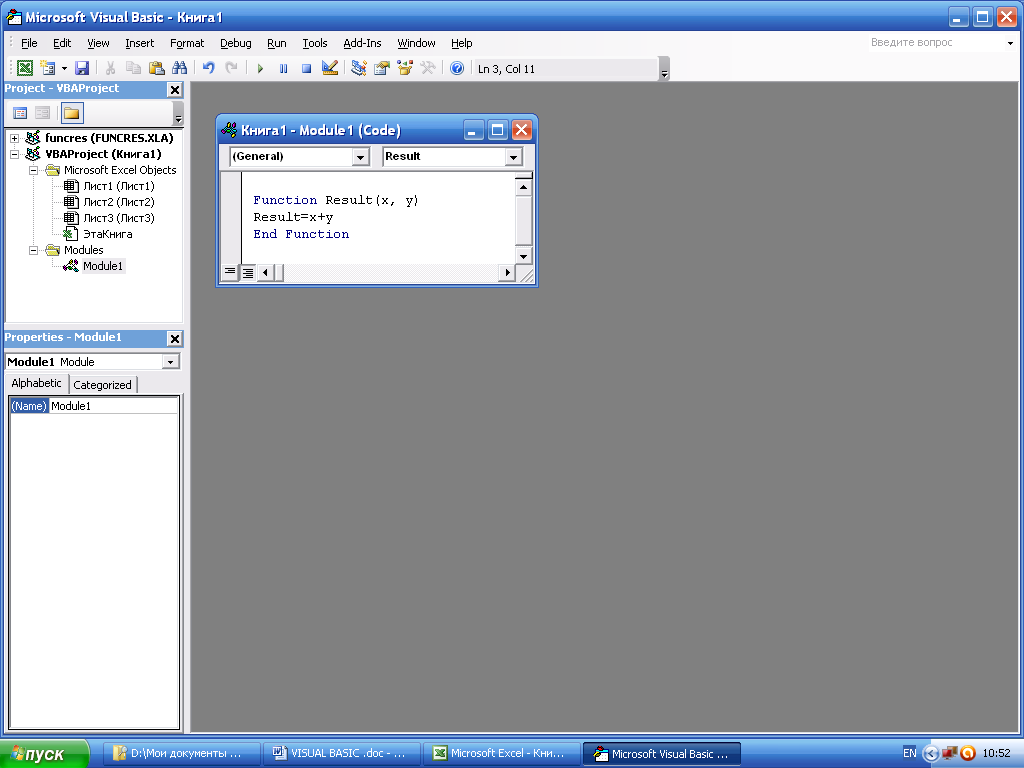This screenshot has height=768, width=1024.
Task: Switch to the Alphabetic properties tab
Action: pyautogui.click(x=37, y=383)
